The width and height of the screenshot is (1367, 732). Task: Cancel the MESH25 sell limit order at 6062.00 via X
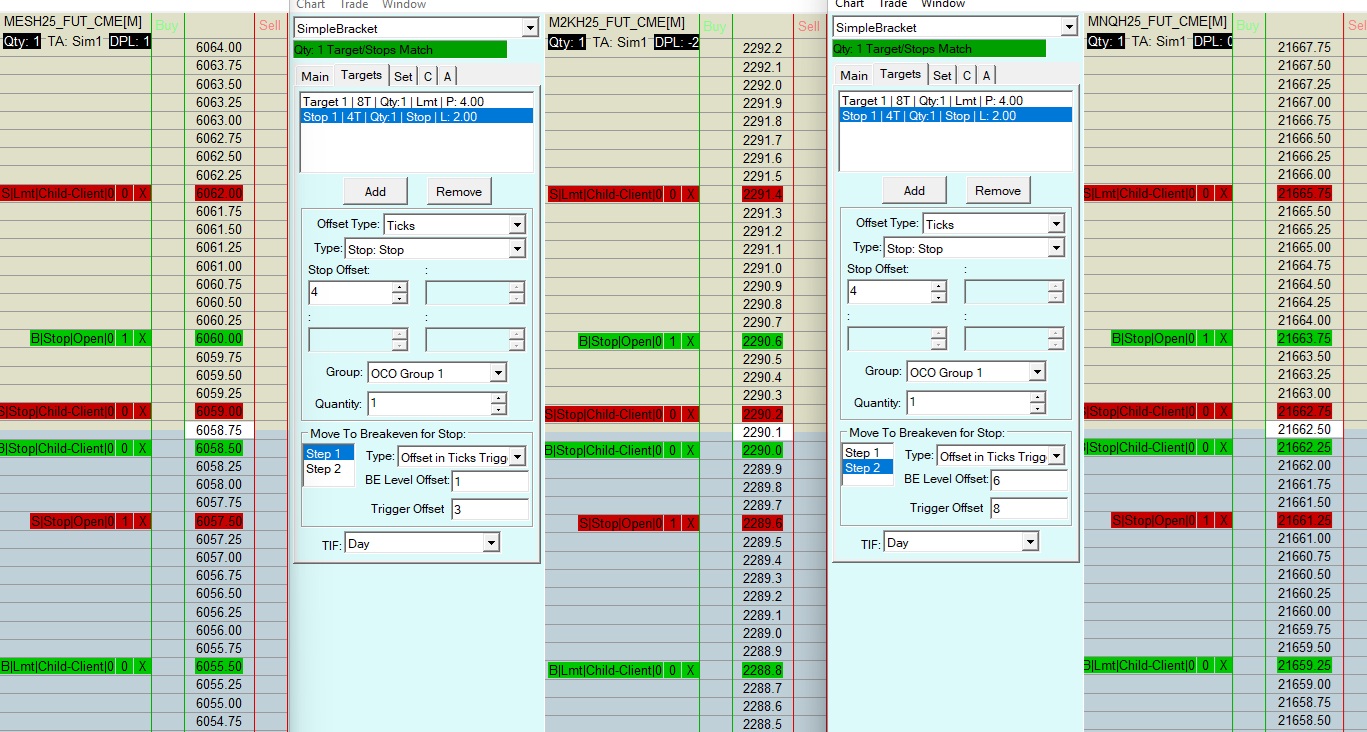pos(143,193)
